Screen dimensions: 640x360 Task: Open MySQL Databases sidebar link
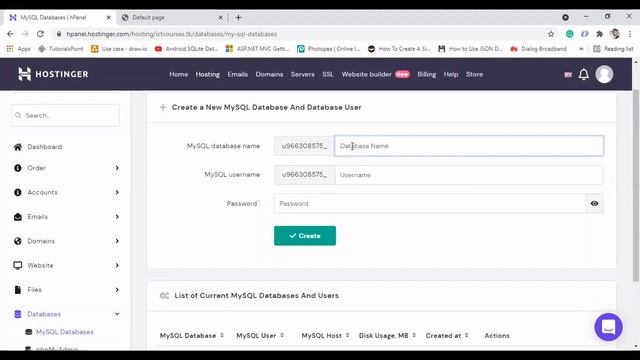64,332
